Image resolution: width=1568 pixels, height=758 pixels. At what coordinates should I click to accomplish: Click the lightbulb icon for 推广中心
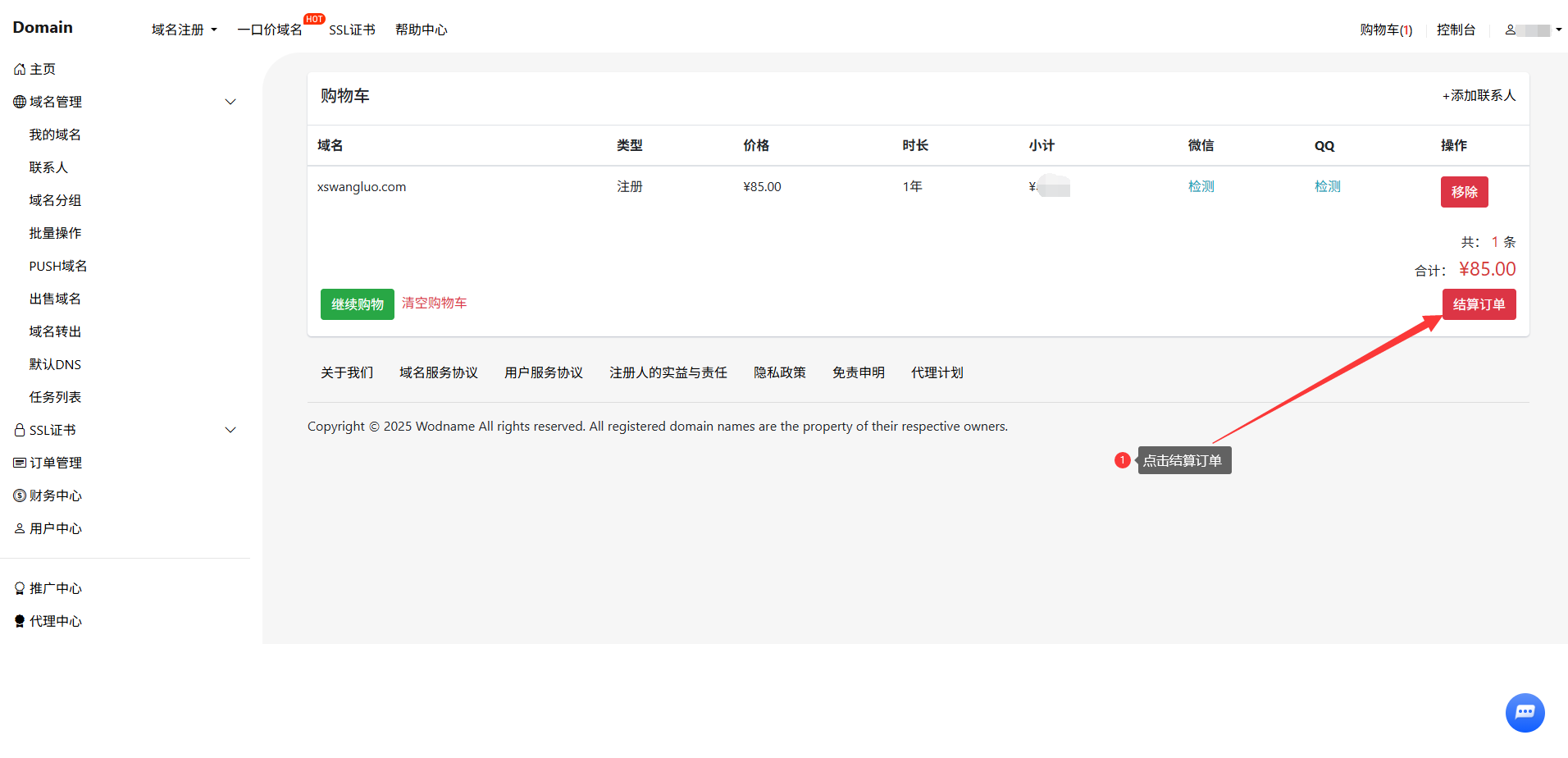coord(20,589)
